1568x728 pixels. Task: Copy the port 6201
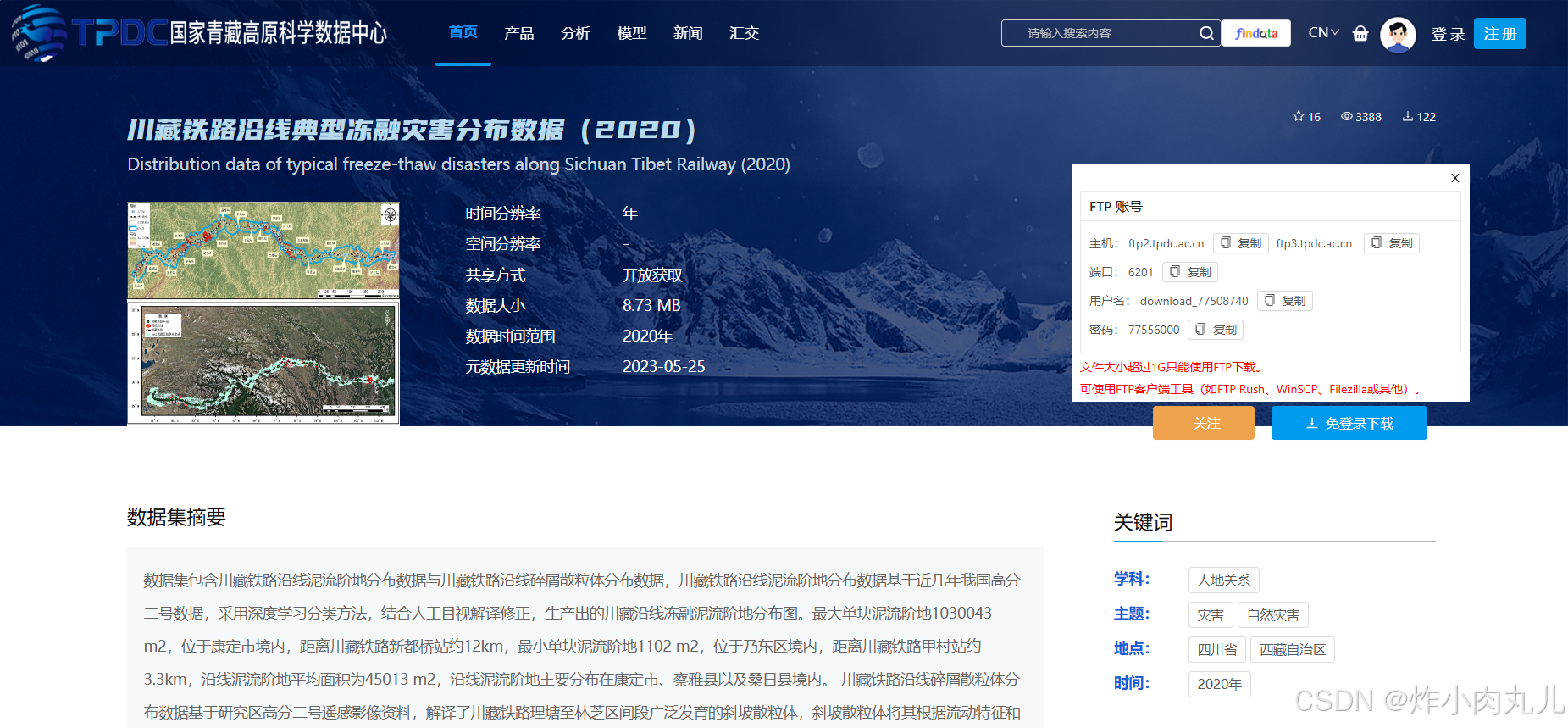point(1190,272)
